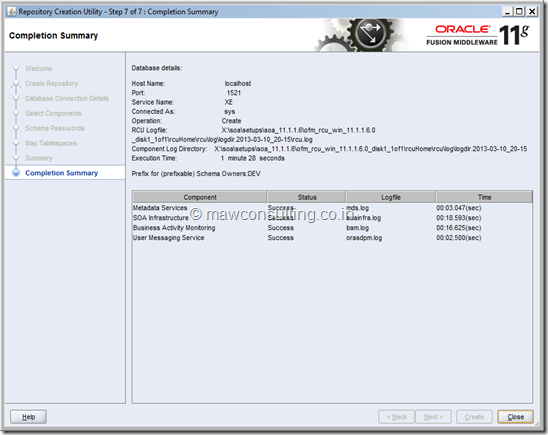Click the service name value XE
Viewport: 548px width, 435px height.
(x=229, y=102)
